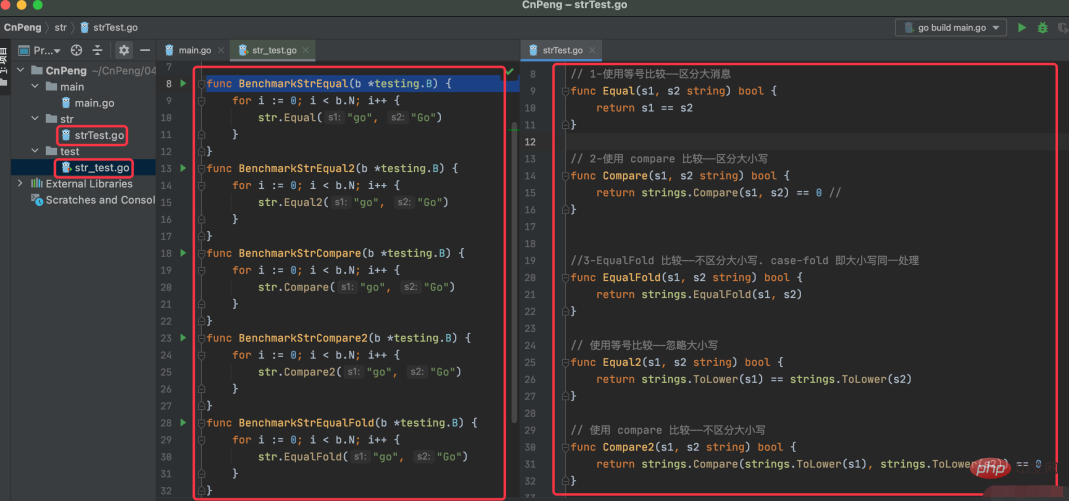Run the go build main.go configuration
The height and width of the screenshot is (501, 1069).
coord(1021,28)
